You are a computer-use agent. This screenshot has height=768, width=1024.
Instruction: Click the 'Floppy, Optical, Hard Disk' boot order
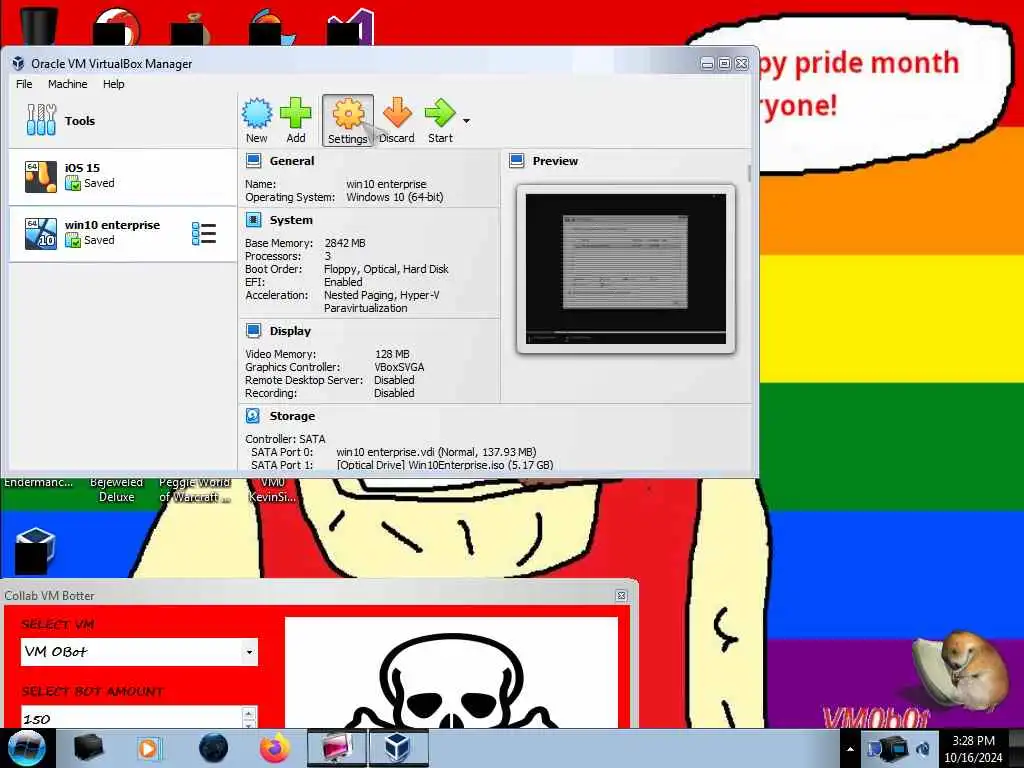point(386,269)
